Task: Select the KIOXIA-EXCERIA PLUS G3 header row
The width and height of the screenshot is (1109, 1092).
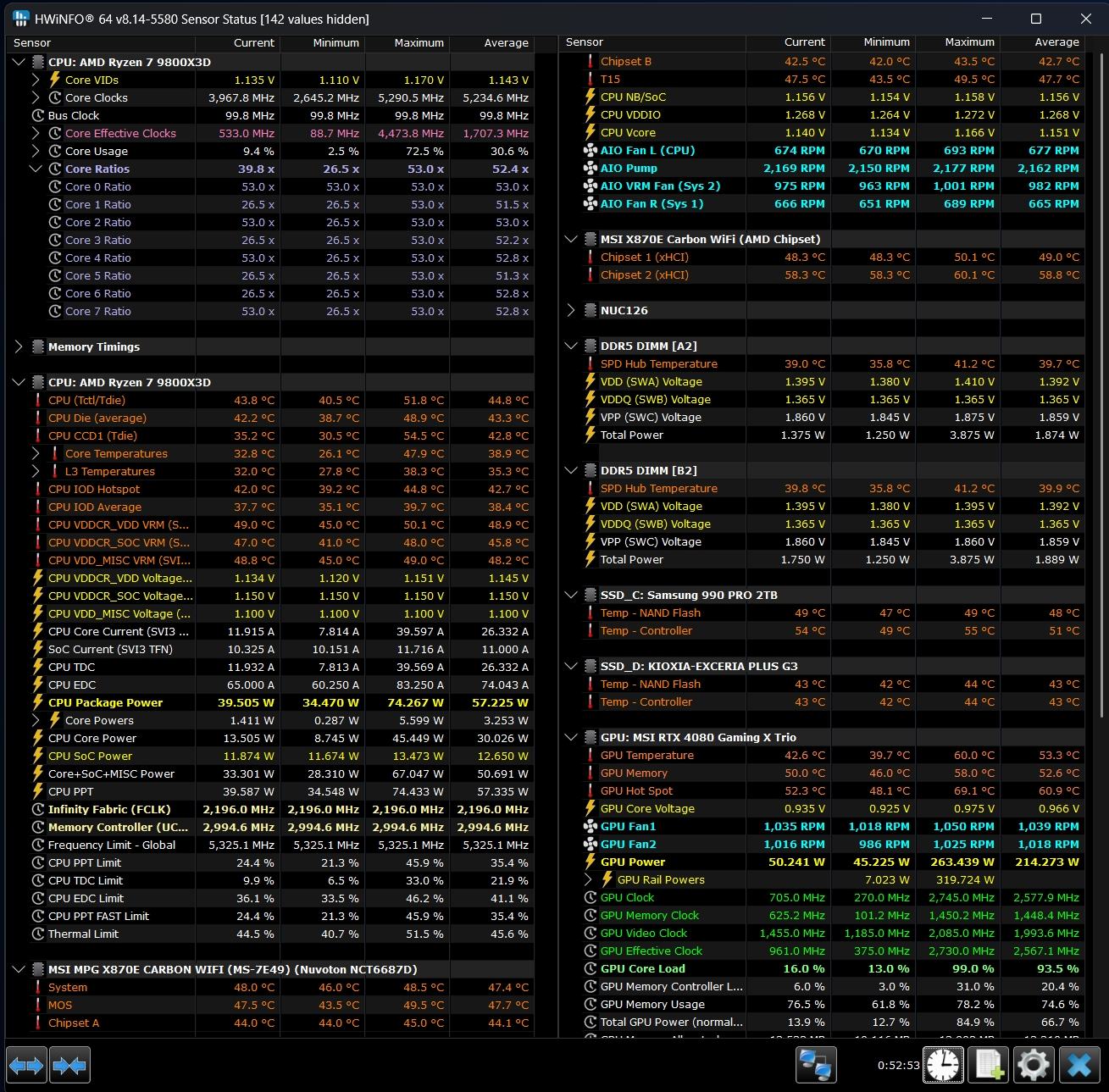Action: 822,666
